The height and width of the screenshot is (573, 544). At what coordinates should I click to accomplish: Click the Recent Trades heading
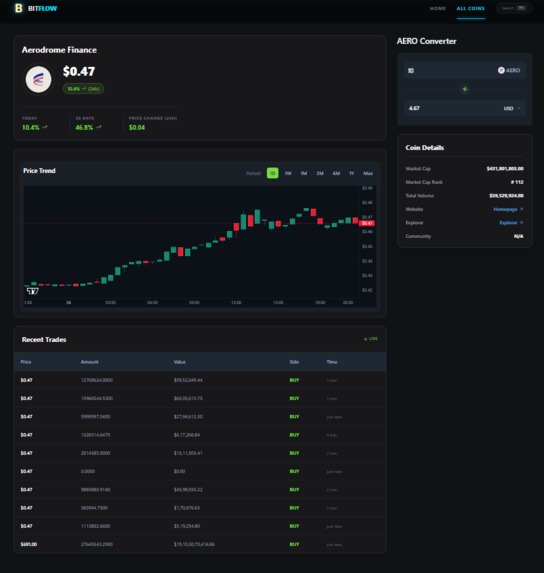pos(44,339)
